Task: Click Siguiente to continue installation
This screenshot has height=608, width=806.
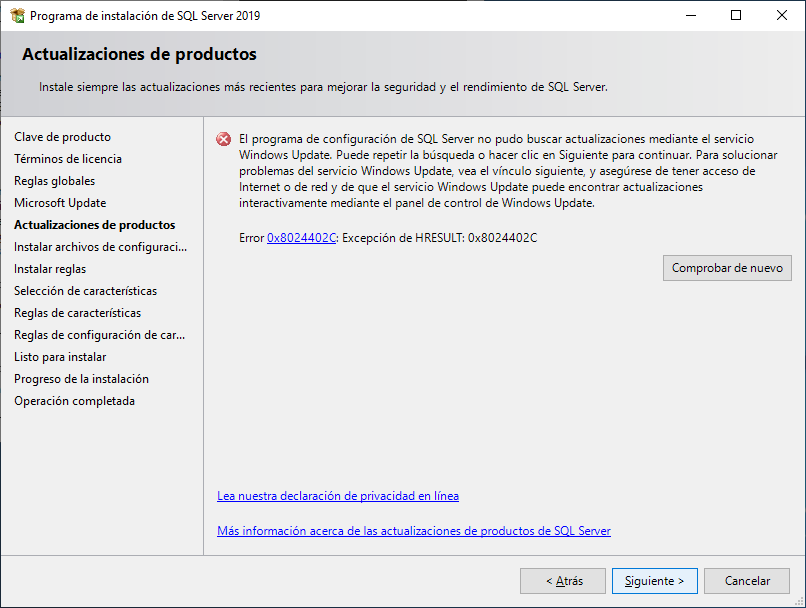Action: click(654, 580)
